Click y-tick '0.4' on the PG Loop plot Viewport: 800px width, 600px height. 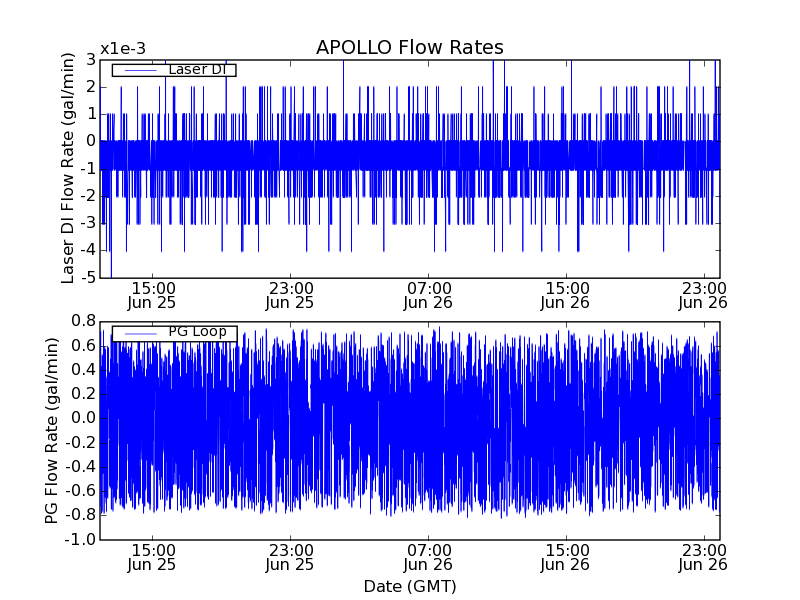coord(84,370)
